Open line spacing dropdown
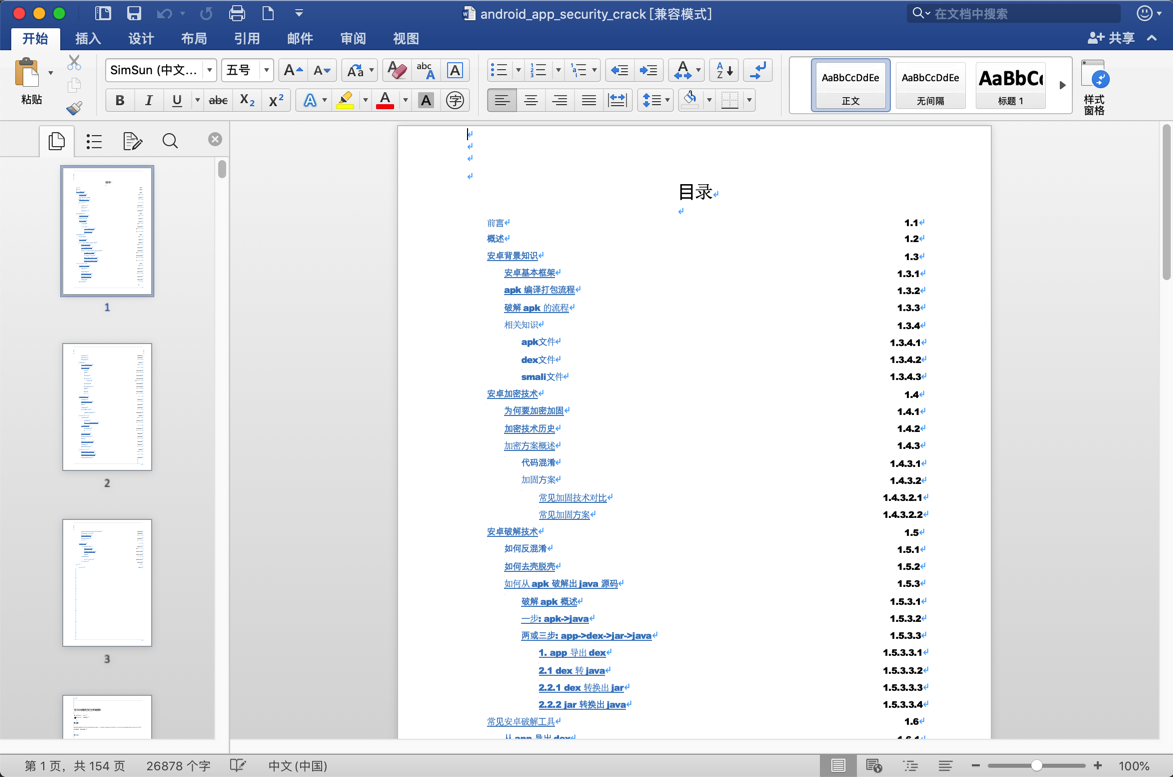The height and width of the screenshot is (777, 1173). [x=655, y=100]
